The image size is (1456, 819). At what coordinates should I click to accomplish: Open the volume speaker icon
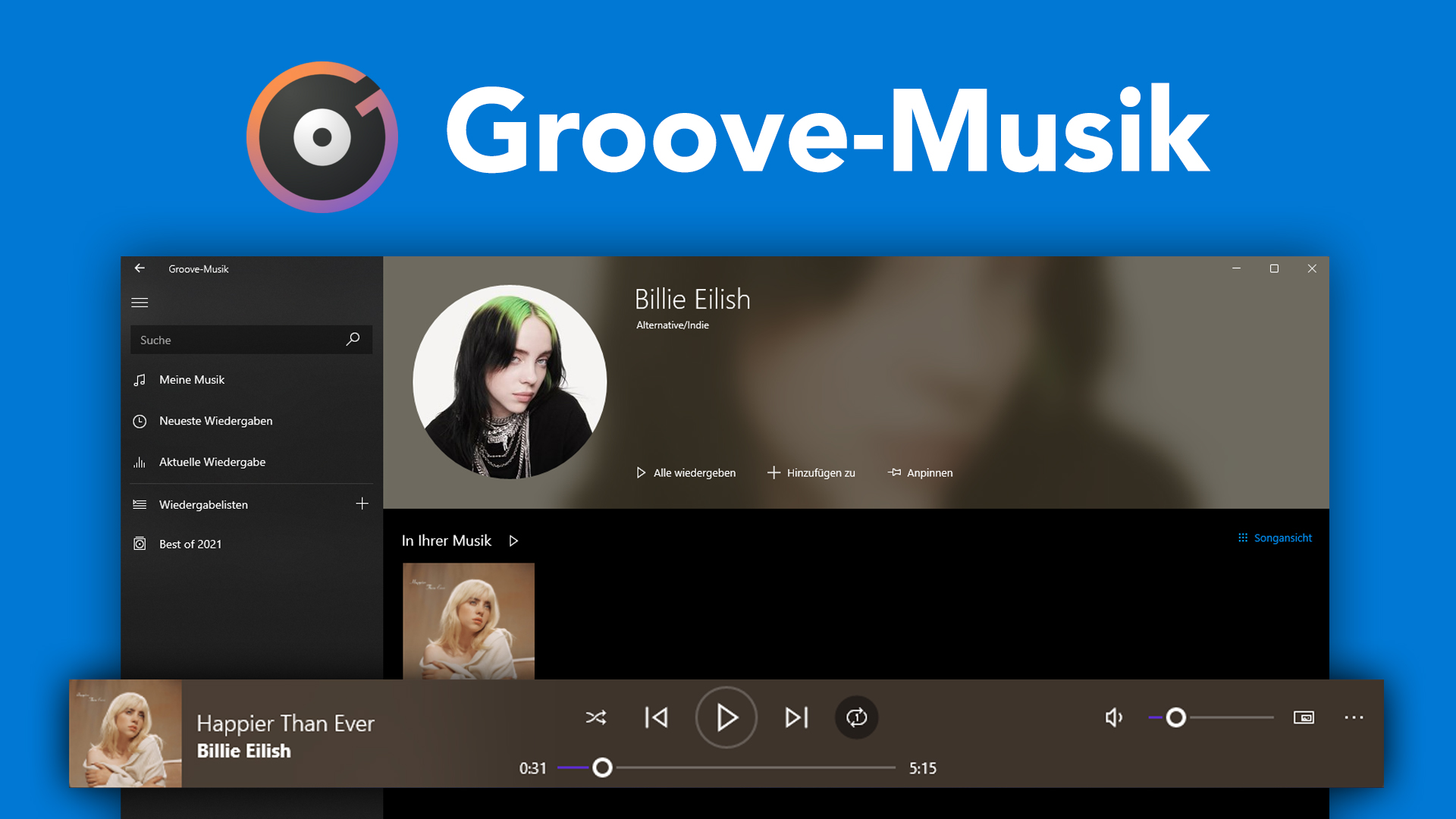[x=1112, y=717]
